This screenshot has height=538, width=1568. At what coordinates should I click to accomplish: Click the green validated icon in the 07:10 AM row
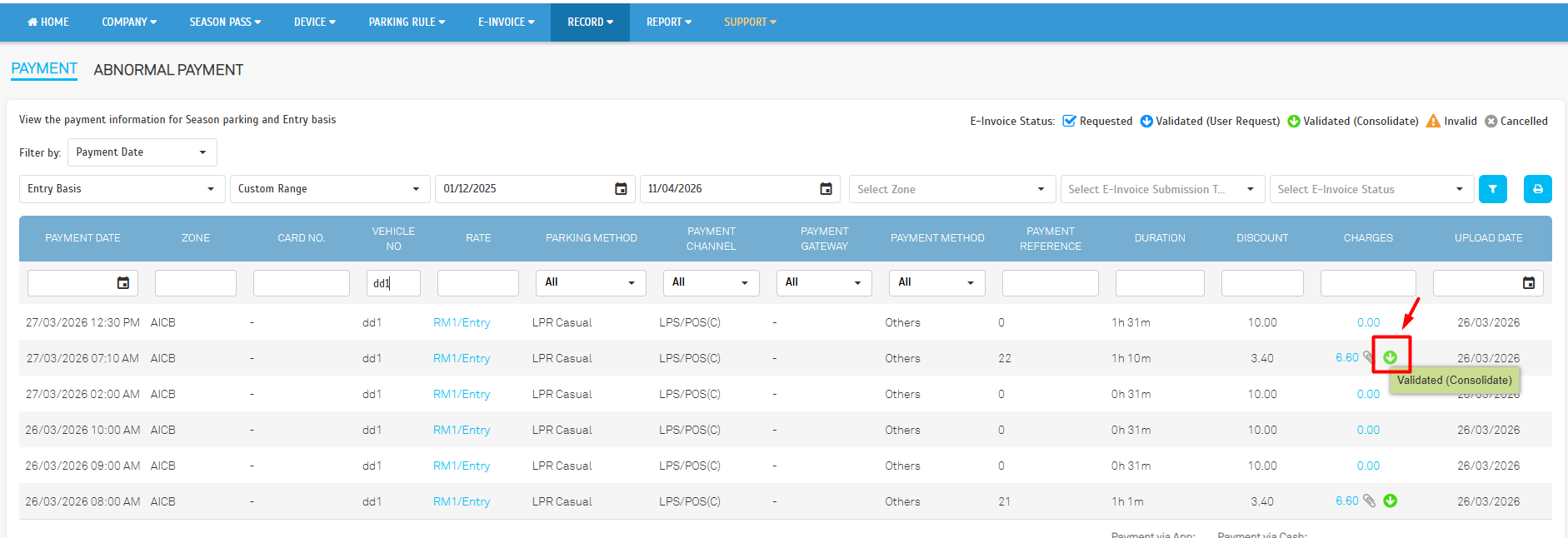[1390, 357]
